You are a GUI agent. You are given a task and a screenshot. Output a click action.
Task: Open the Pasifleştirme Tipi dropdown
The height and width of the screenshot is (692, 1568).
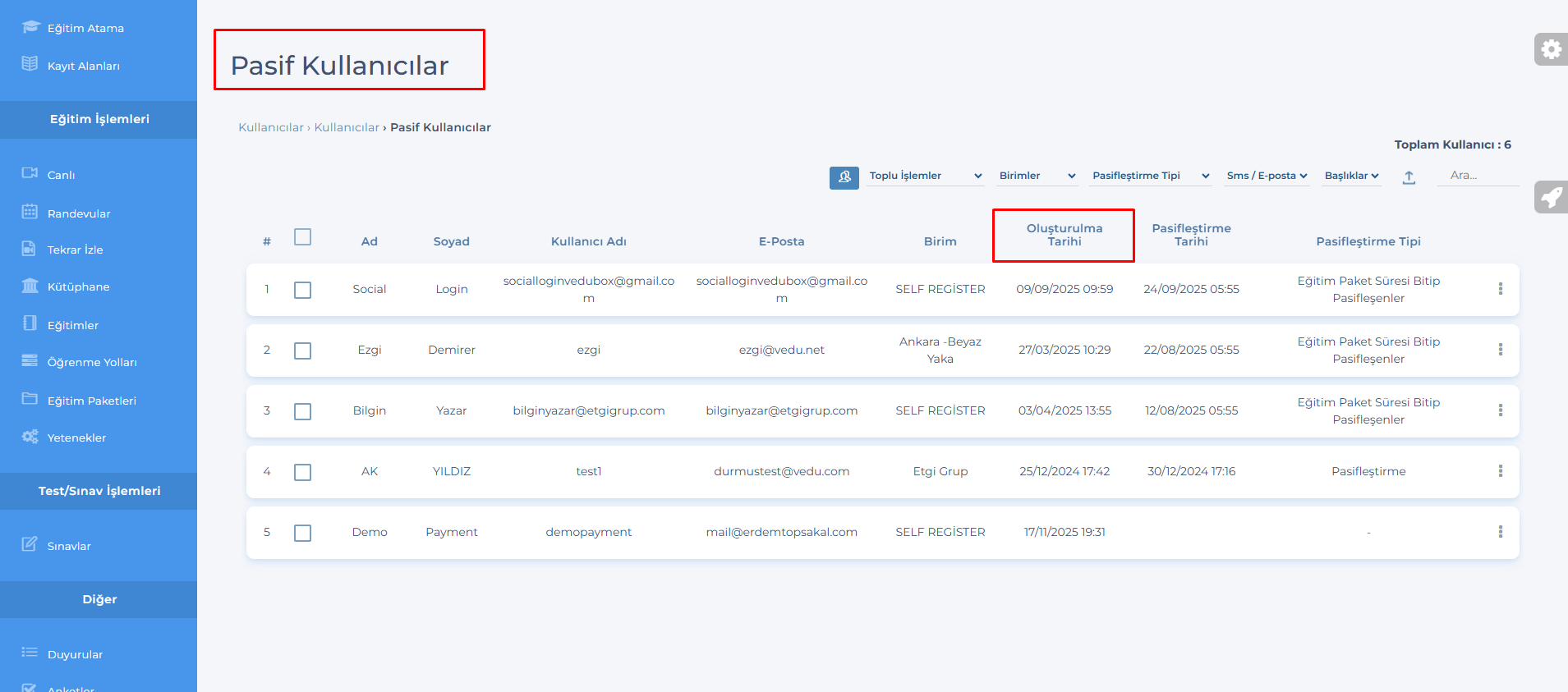click(1150, 176)
